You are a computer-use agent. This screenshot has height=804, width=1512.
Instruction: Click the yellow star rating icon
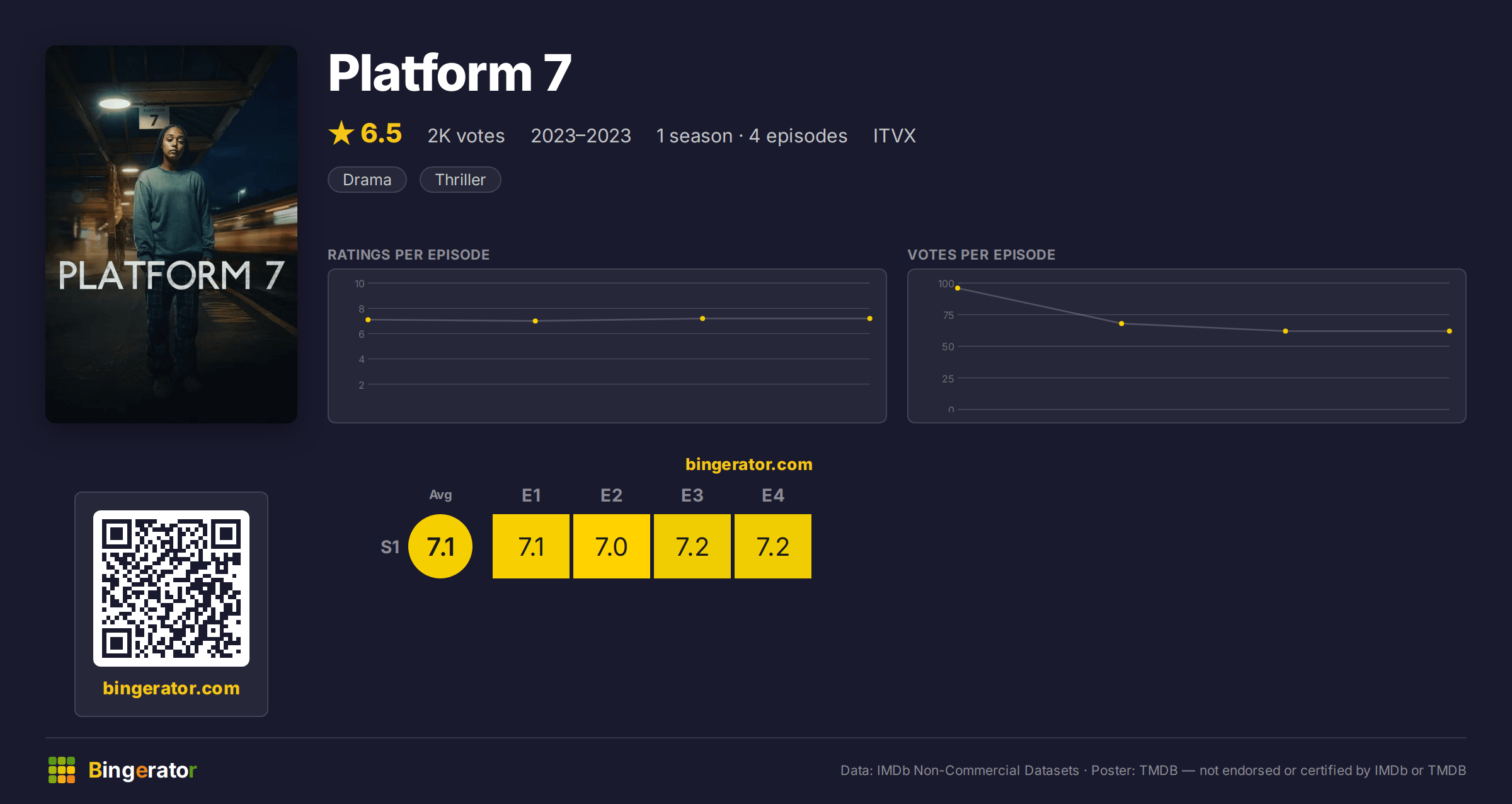pos(341,133)
